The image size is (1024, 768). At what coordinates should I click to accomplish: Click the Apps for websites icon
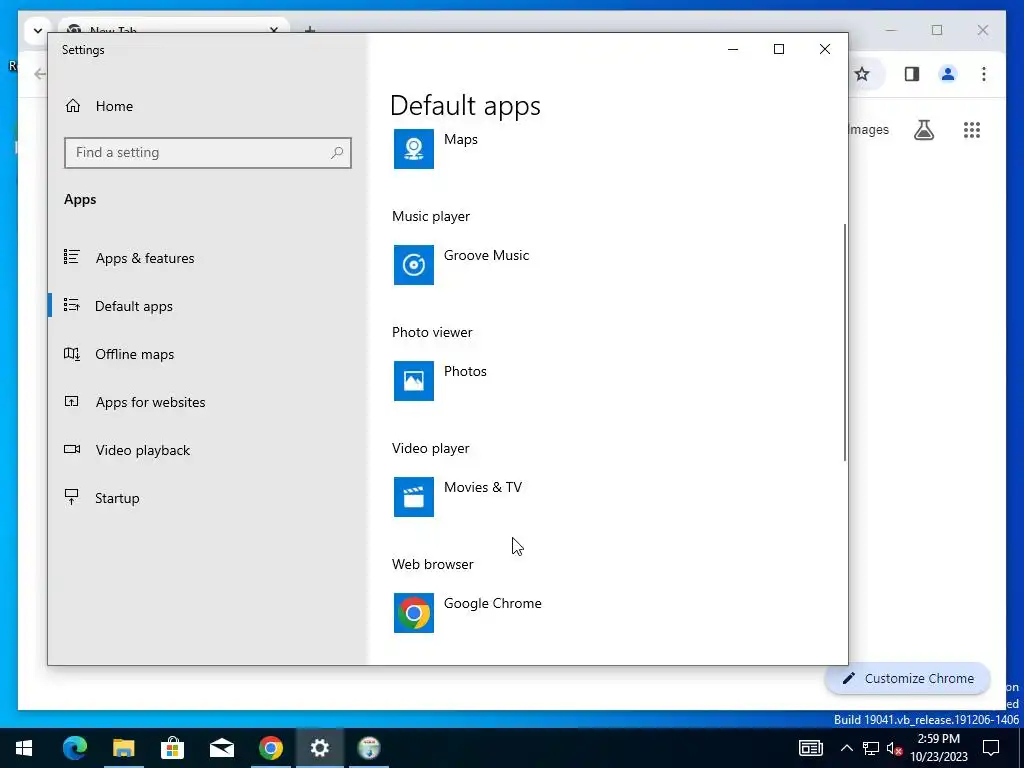[72, 401]
